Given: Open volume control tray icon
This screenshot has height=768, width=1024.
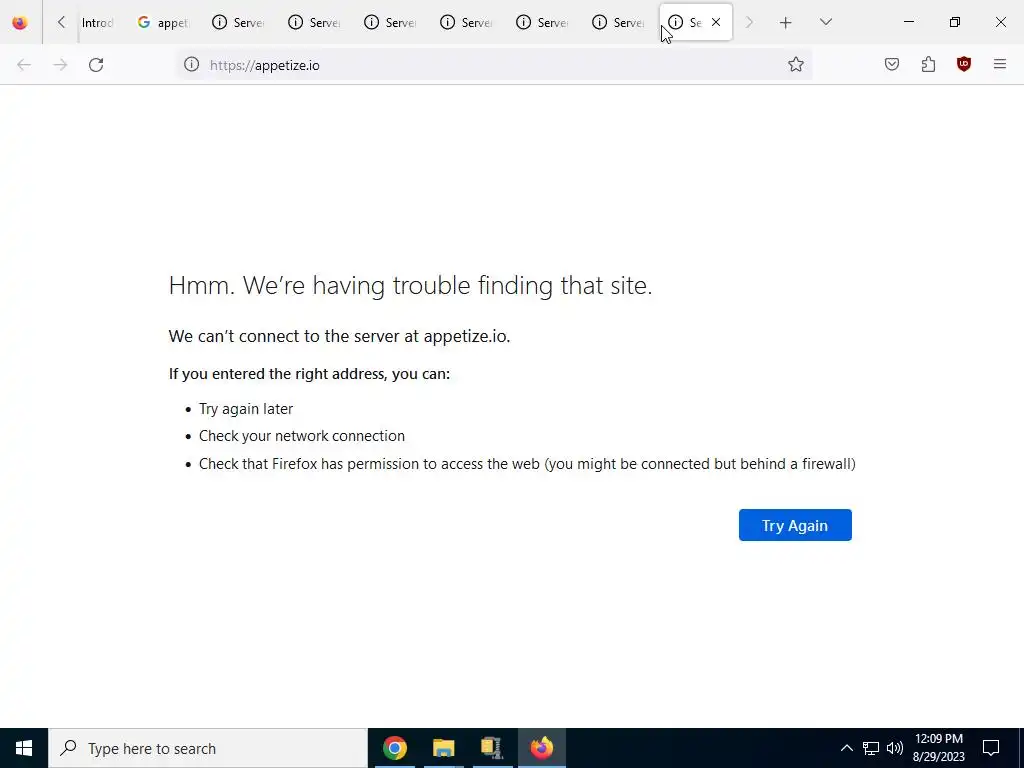Looking at the screenshot, I should (895, 748).
